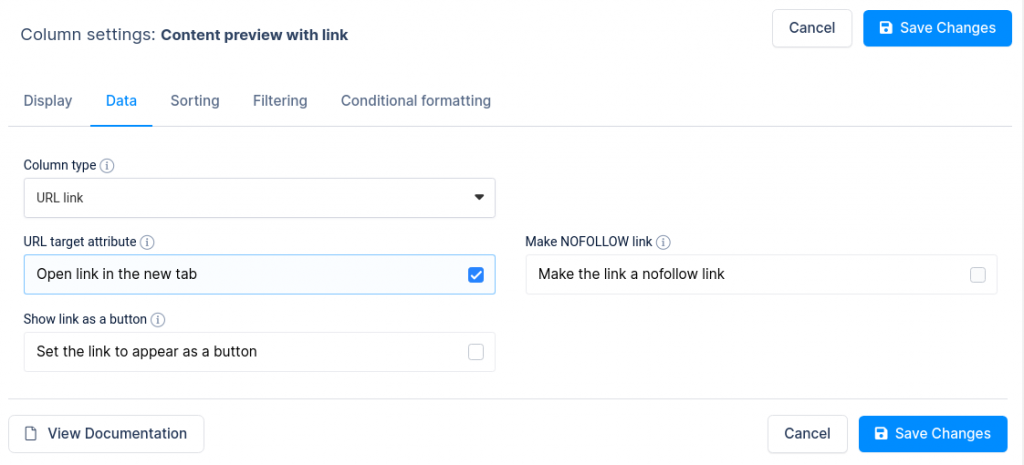Select the URL link combo box
Screen dimensions: 1024x465
[x=259, y=198]
